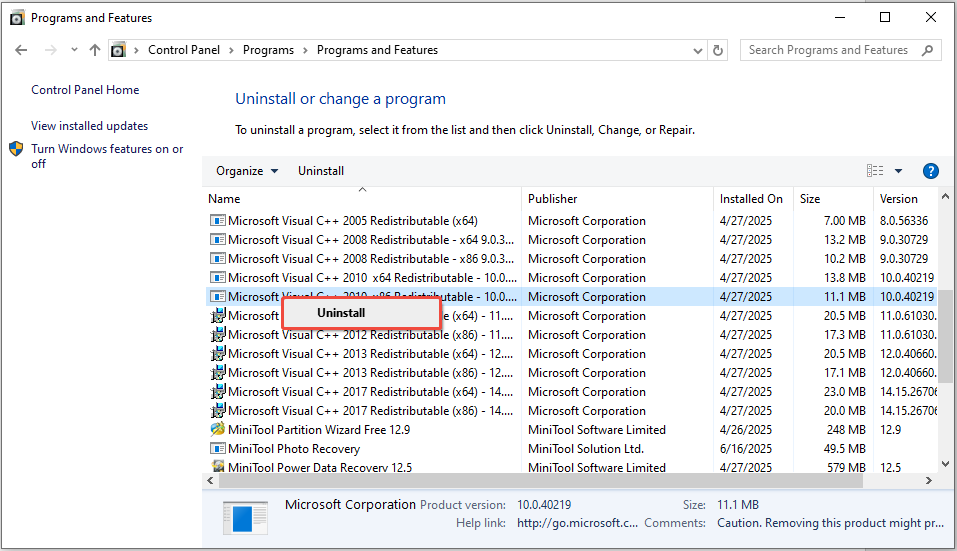Viewport: 957px width, 551px height.
Task: Click the vertical scrollbar thumb
Action: point(945,336)
